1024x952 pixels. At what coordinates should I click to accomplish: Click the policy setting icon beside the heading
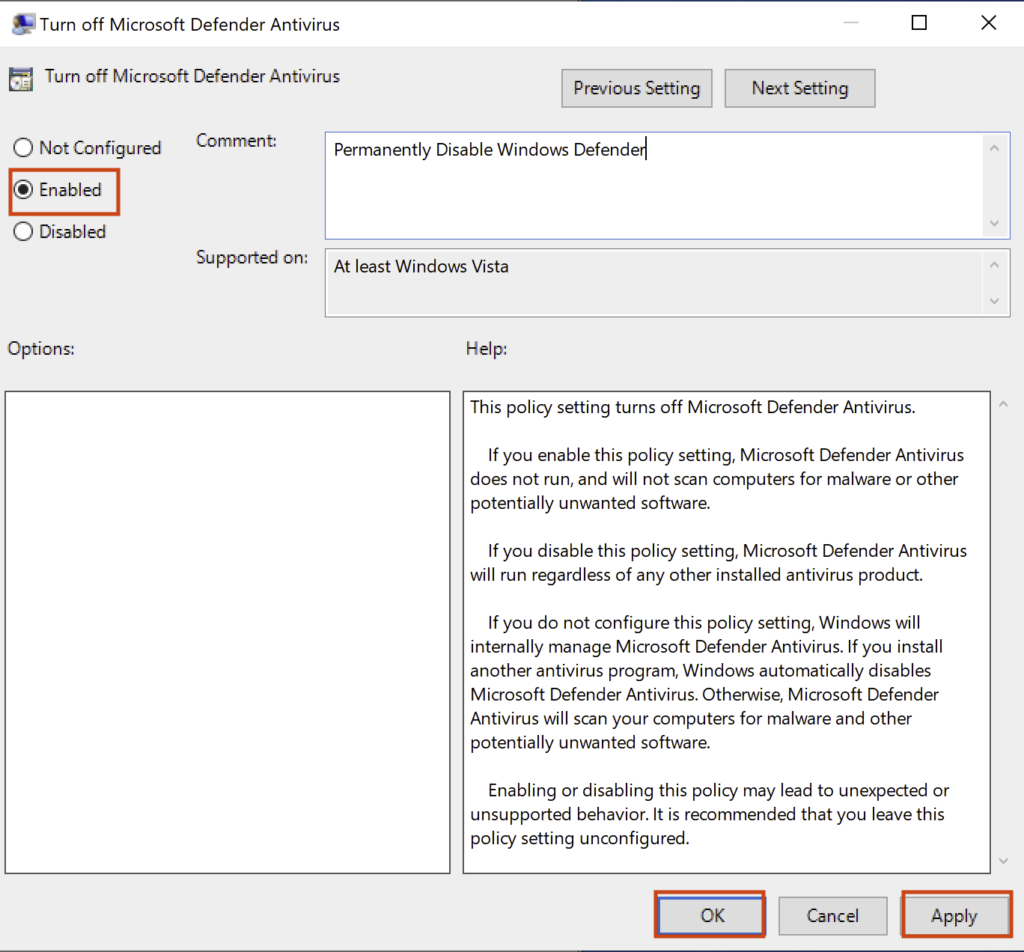21,78
